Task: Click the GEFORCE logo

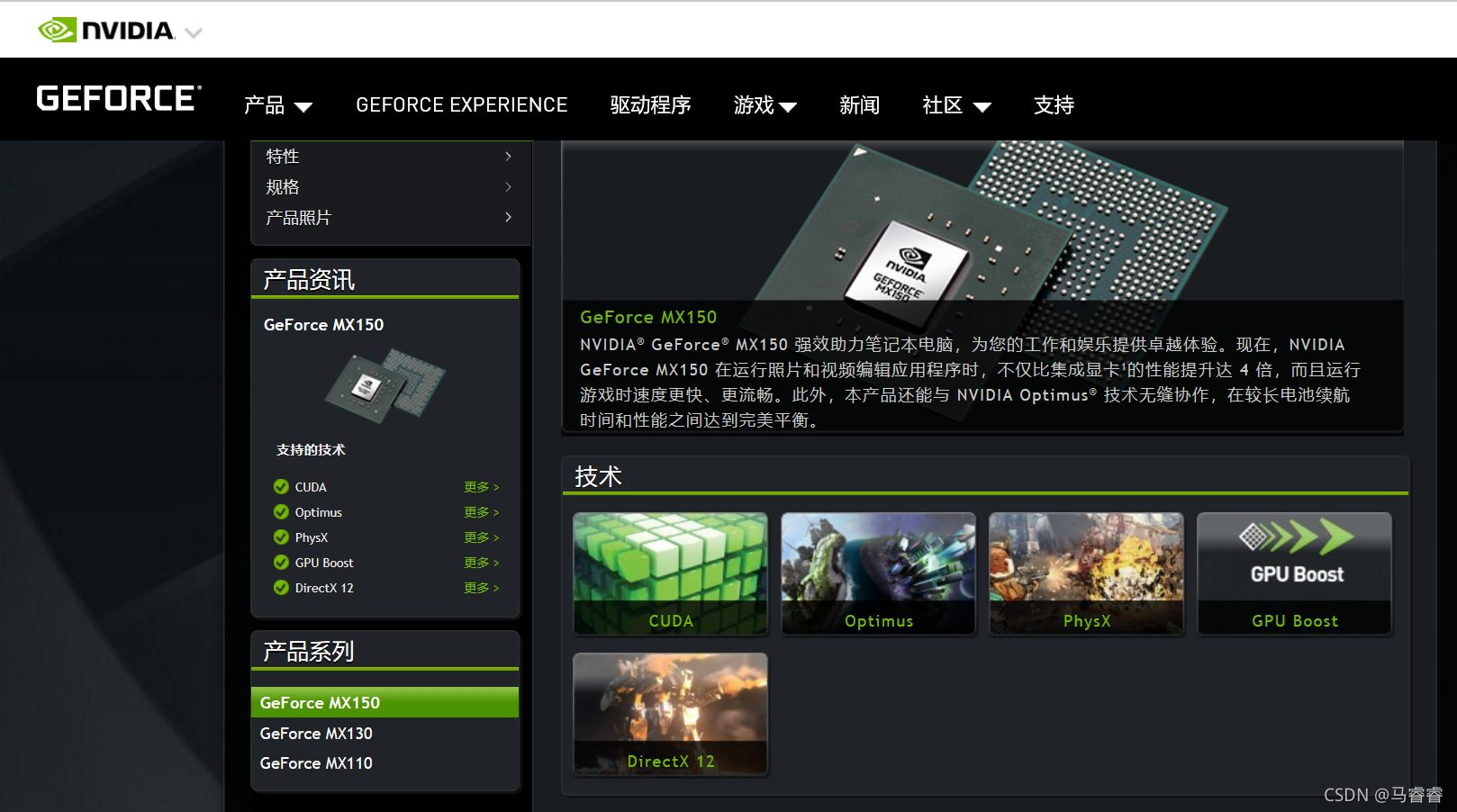Action: click(x=118, y=98)
